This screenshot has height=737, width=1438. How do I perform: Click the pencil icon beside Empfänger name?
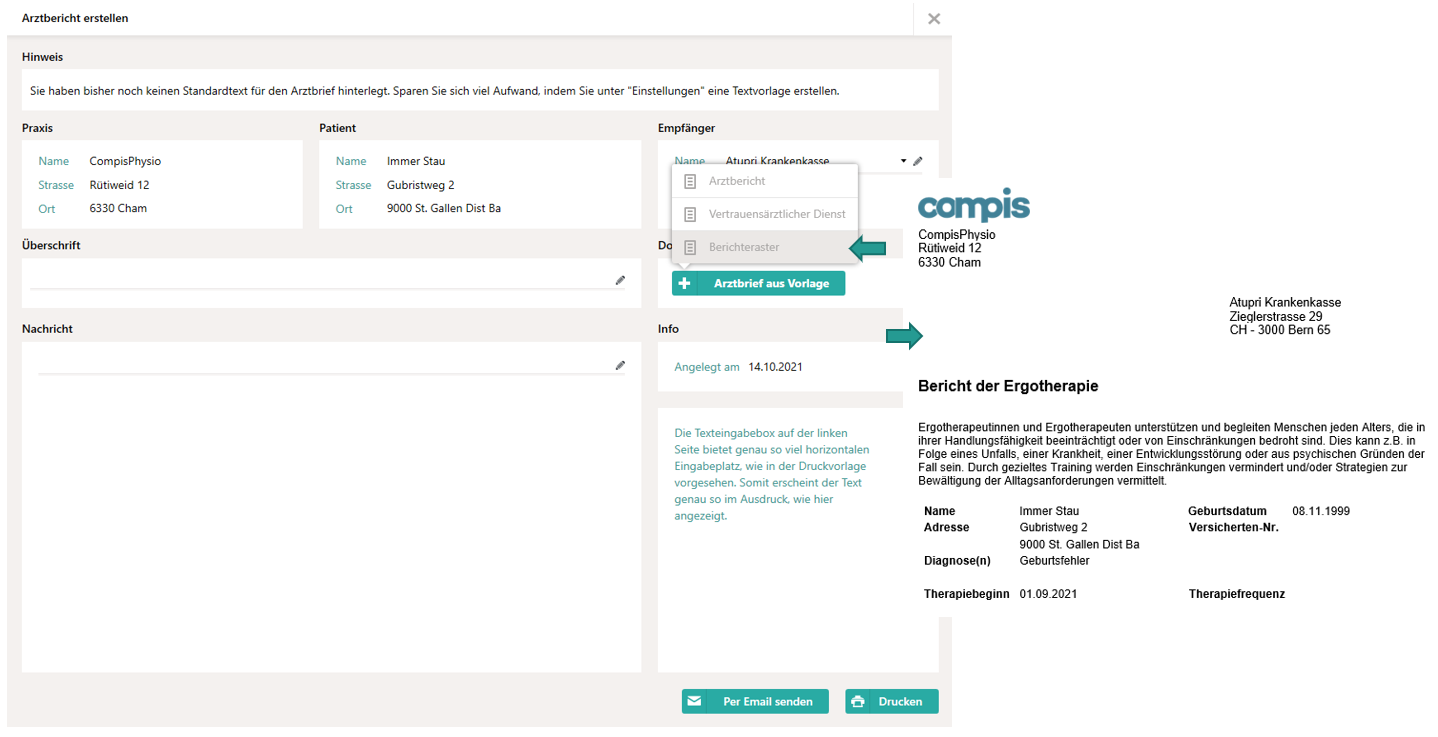pyautogui.click(x=918, y=161)
